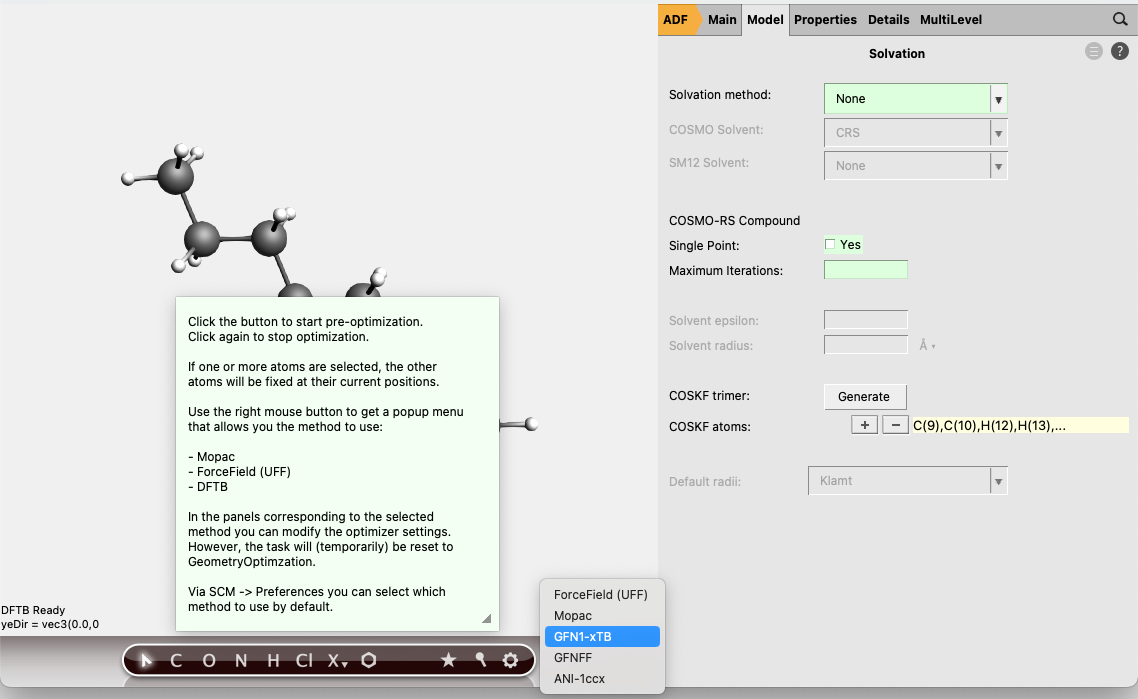Click the plus button for COSKF atoms
Image resolution: width=1138 pixels, height=699 pixels.
[x=864, y=425]
